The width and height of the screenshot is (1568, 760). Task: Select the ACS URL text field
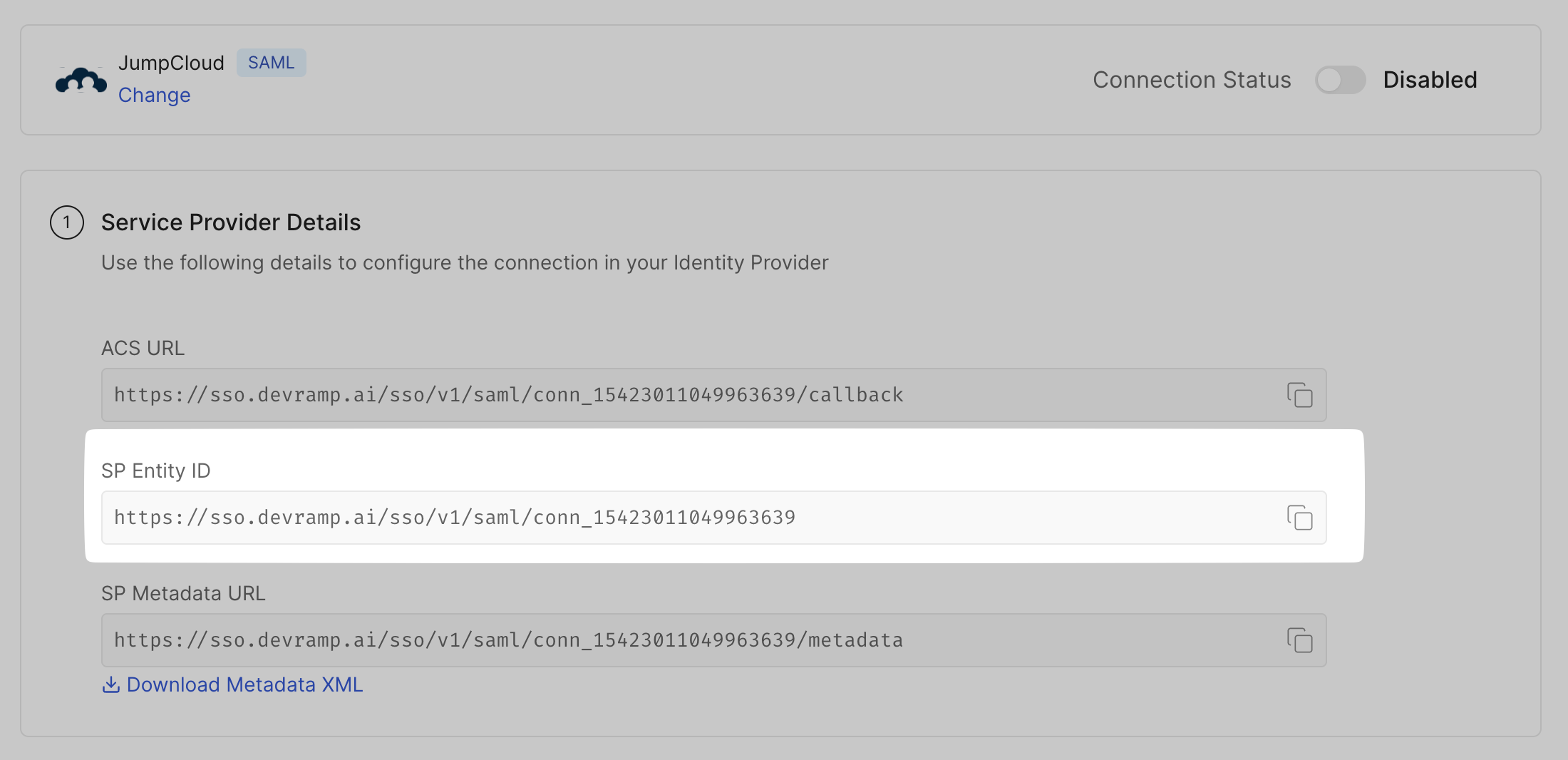[x=641, y=395]
